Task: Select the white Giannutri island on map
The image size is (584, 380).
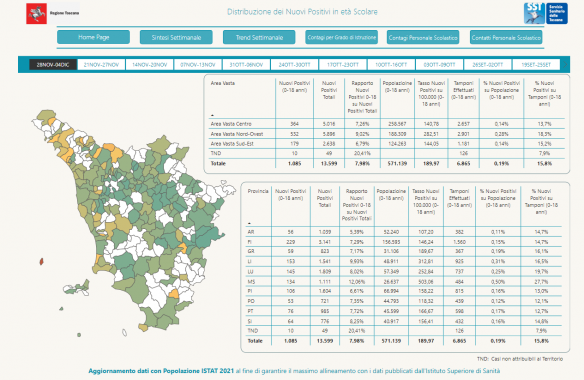Action: click(x=124, y=332)
